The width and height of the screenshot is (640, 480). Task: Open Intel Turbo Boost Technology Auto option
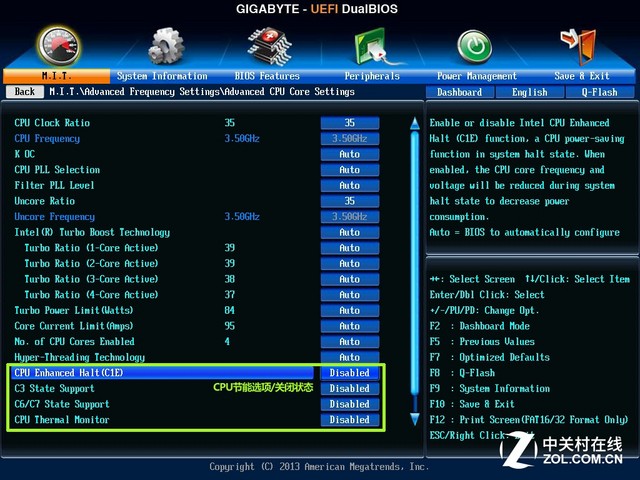tap(350, 232)
